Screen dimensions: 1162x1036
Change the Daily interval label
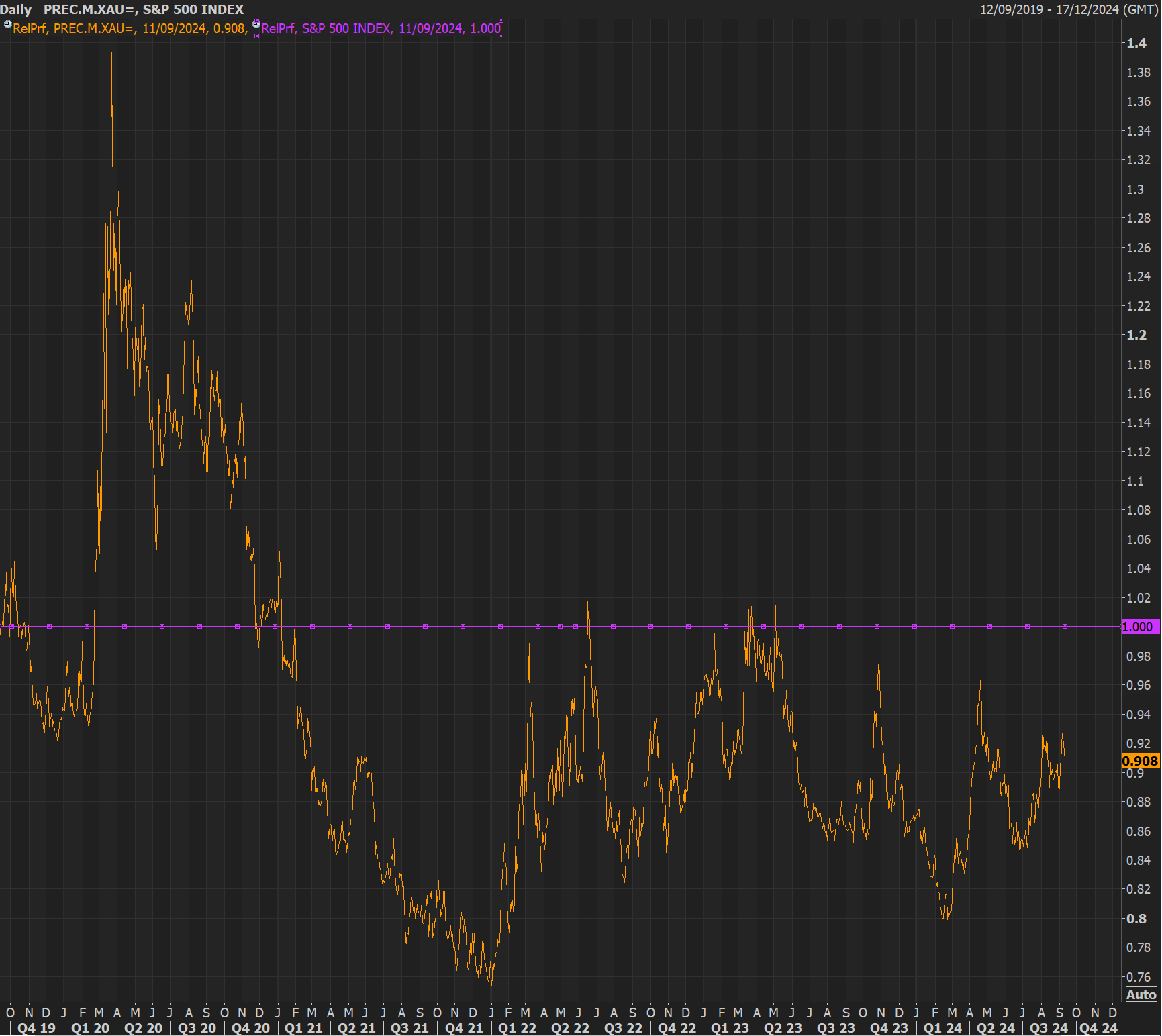[x=16, y=9]
